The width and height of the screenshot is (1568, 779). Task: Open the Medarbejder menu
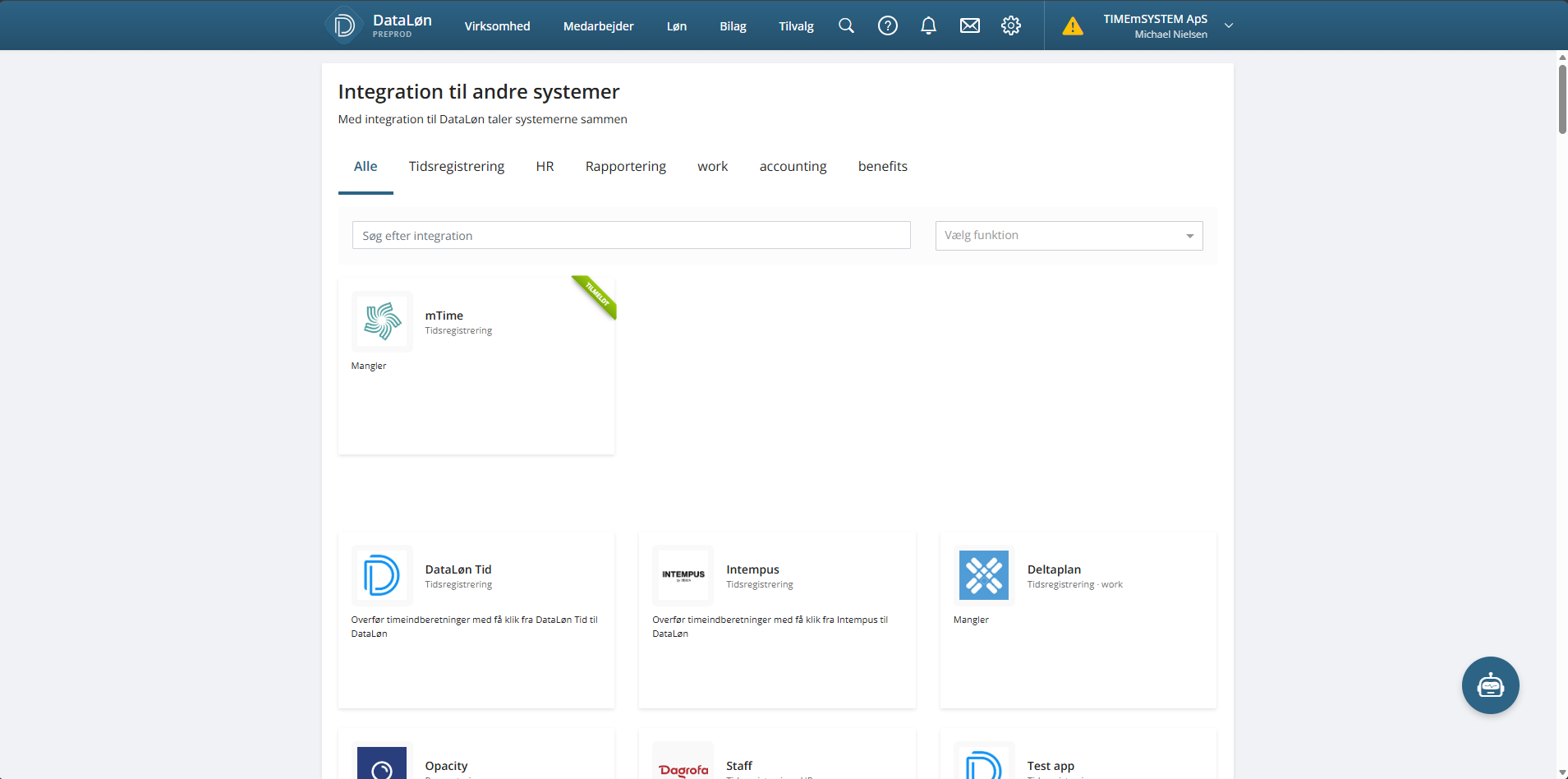coord(598,26)
